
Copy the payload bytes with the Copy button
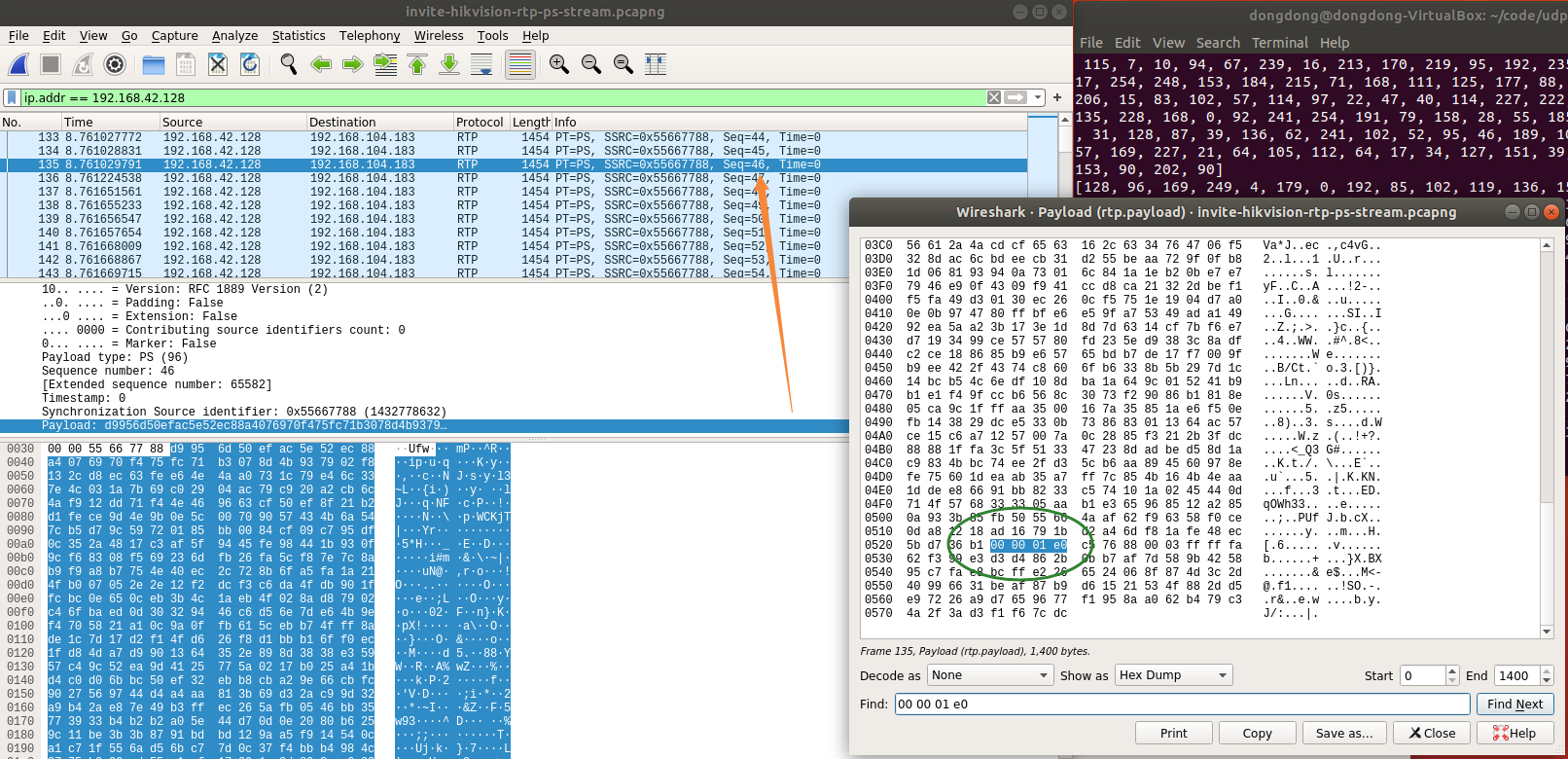[x=1257, y=733]
